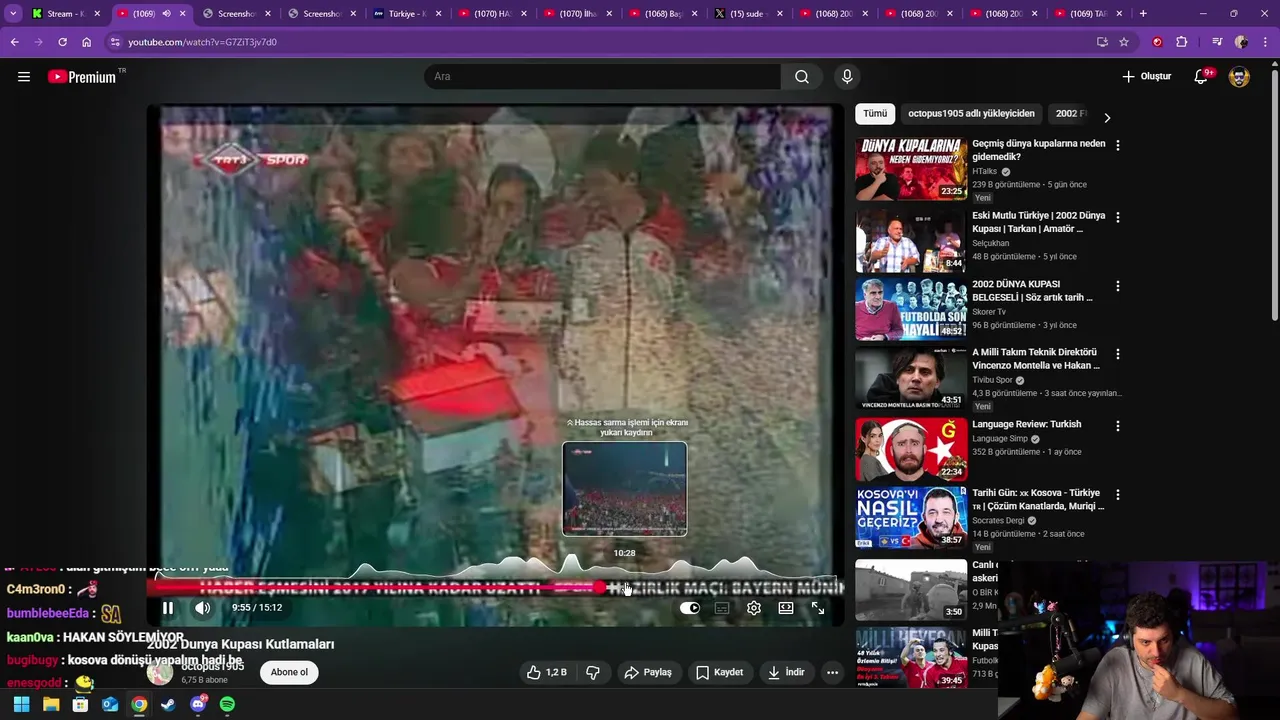The height and width of the screenshot is (720, 1280).
Task: Go to YouTube Premium home logo
Action: 82,77
